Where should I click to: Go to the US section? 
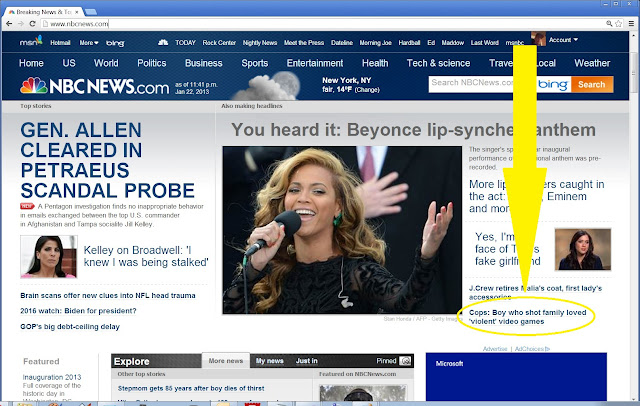(x=69, y=63)
